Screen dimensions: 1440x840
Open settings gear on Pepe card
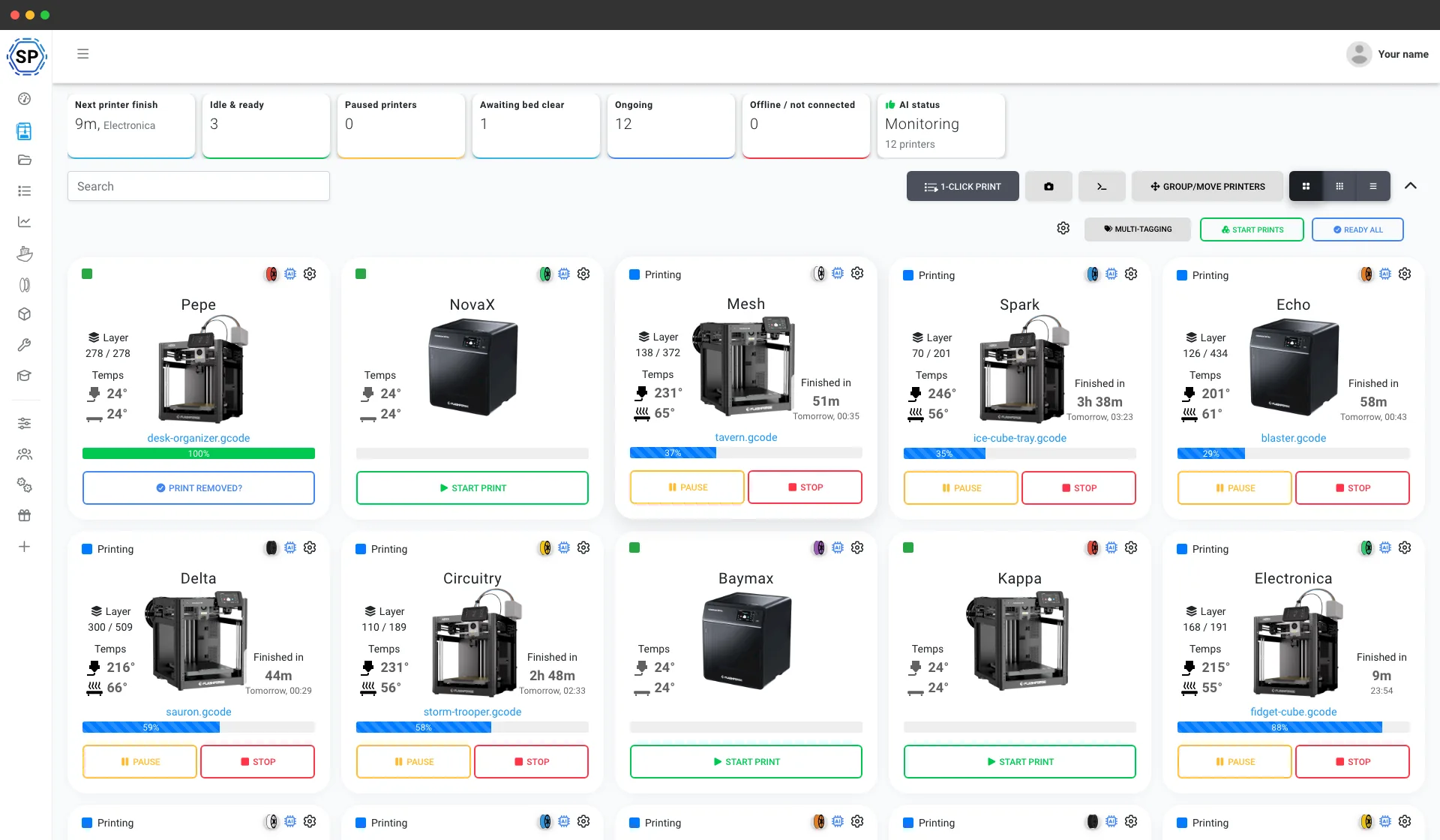[310, 274]
